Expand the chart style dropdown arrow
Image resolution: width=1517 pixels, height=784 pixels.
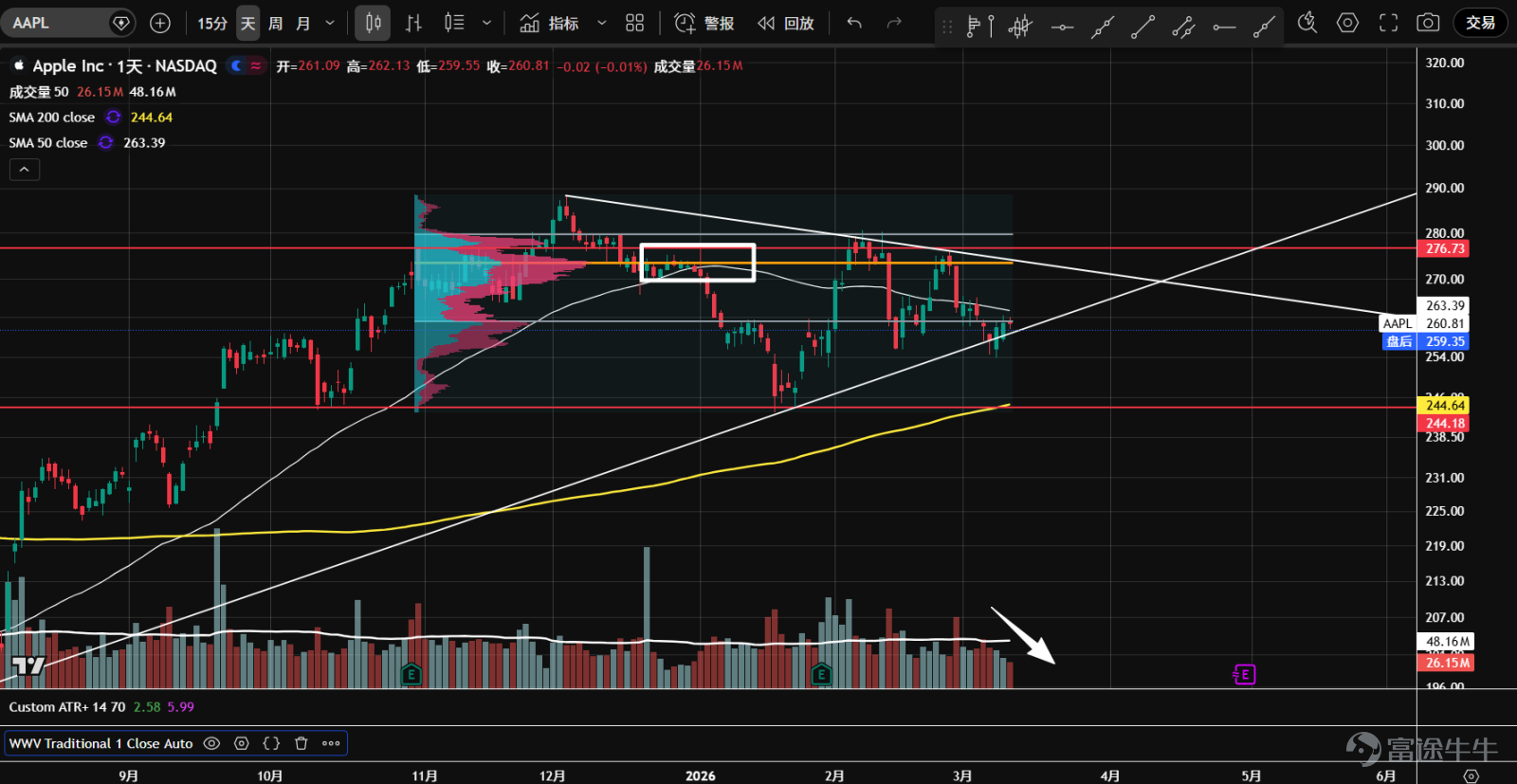click(x=486, y=23)
